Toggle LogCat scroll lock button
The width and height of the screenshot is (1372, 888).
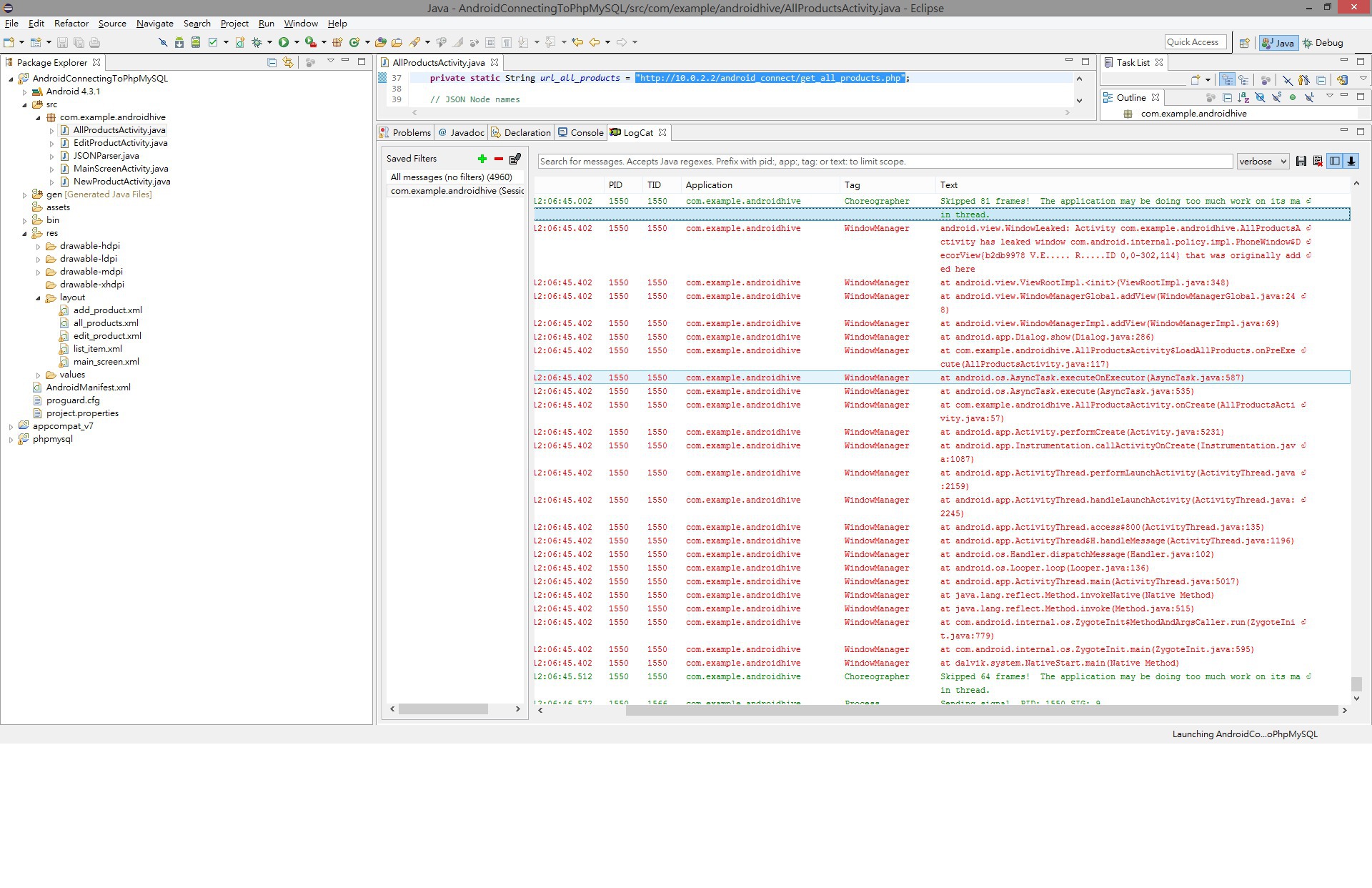point(1351,162)
